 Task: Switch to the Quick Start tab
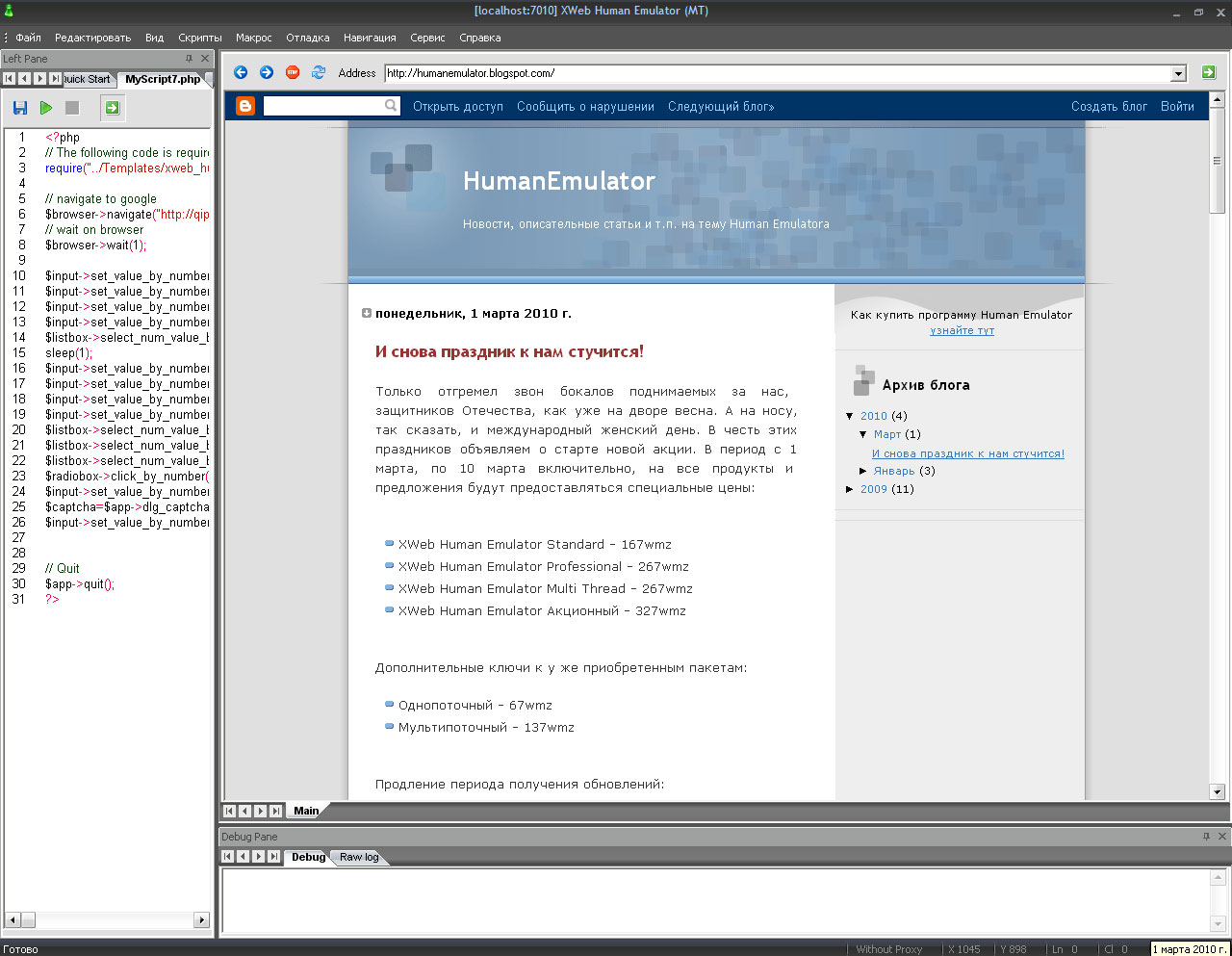(88, 79)
